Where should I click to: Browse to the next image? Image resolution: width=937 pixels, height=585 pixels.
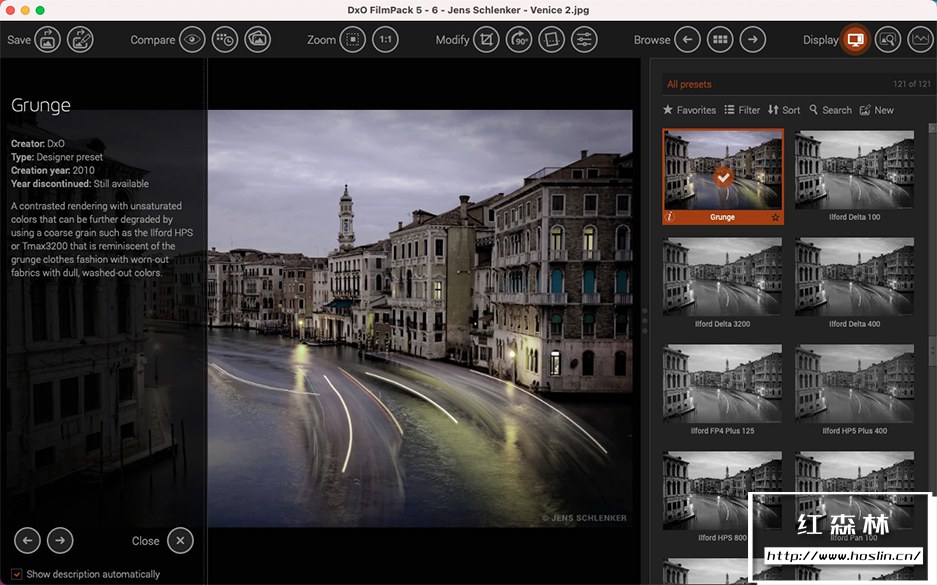point(752,40)
